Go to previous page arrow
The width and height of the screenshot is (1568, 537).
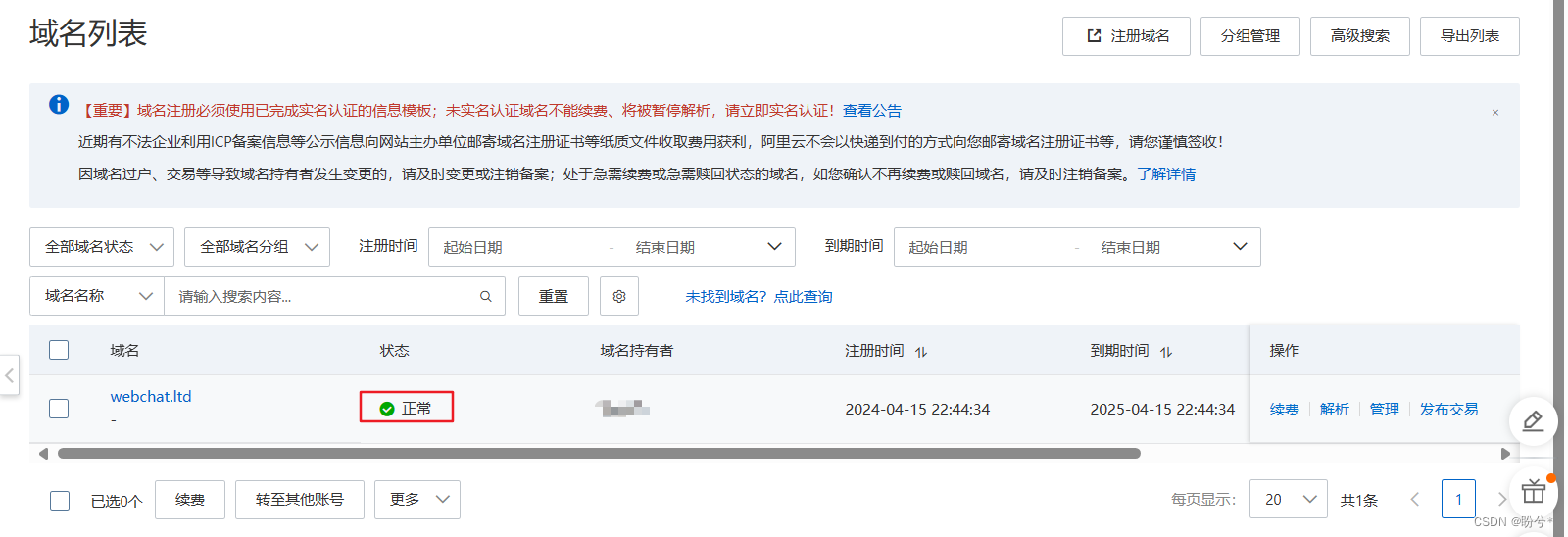[1415, 500]
